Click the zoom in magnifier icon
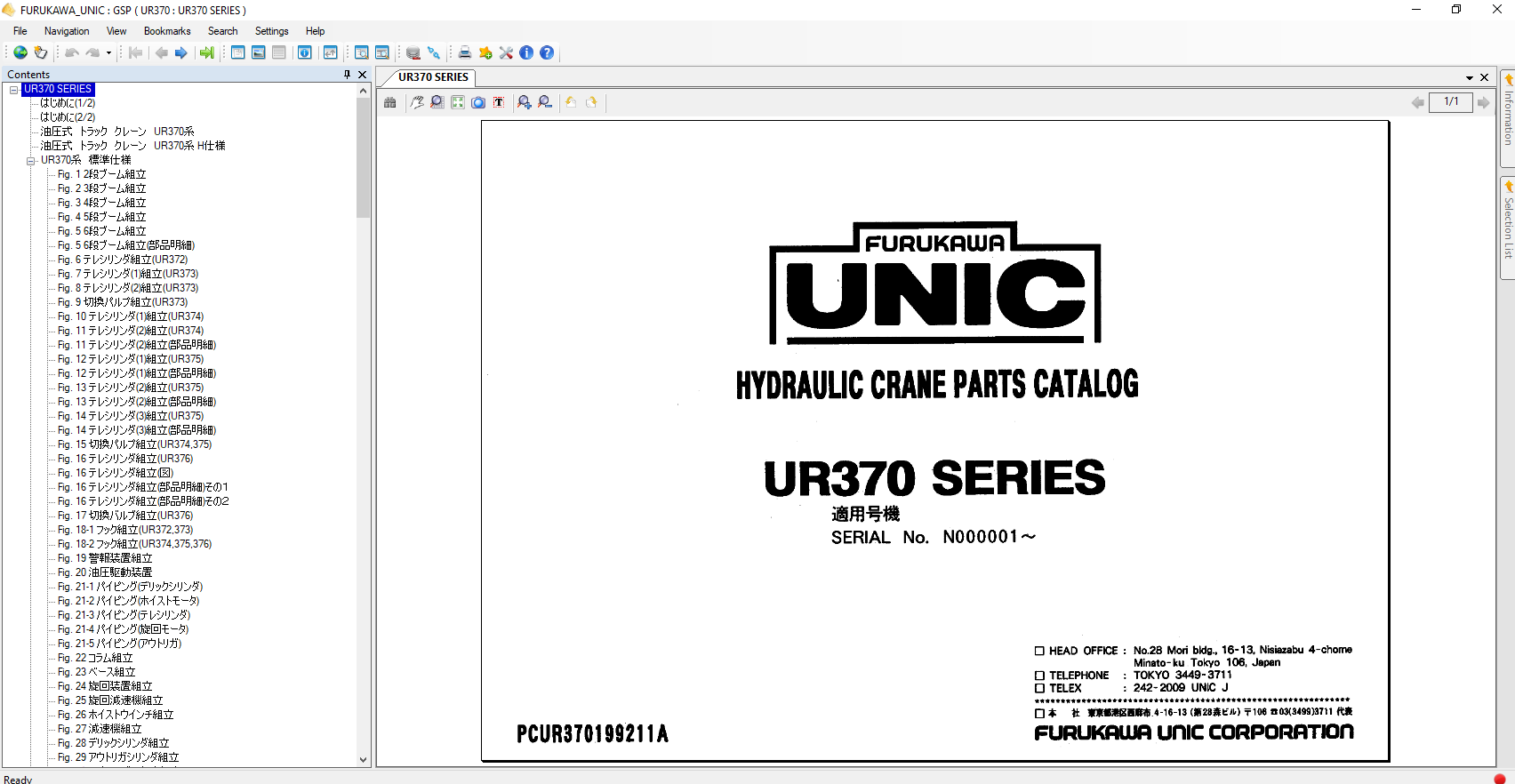The image size is (1515, 784). click(525, 103)
